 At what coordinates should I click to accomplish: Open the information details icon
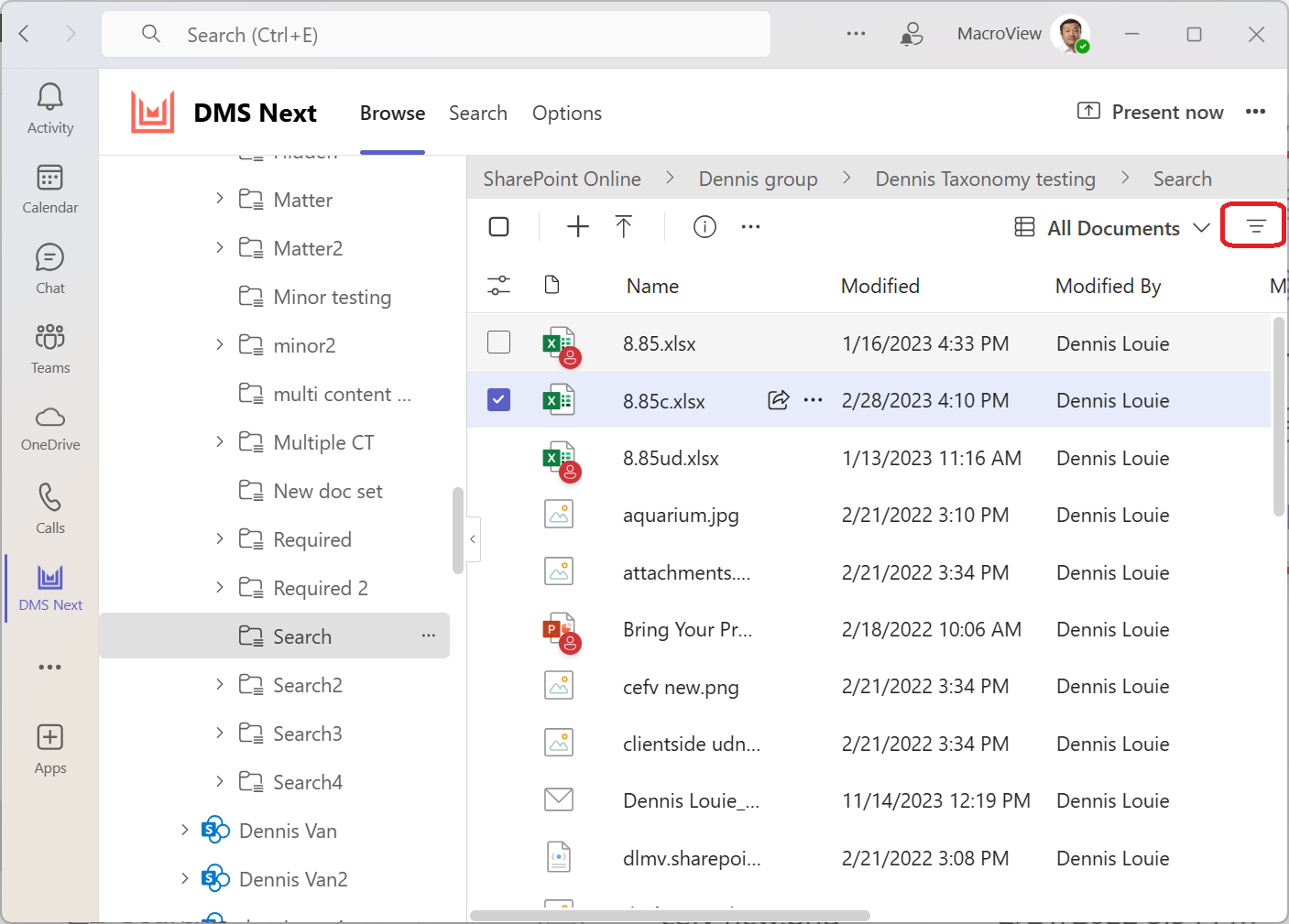pyautogui.click(x=705, y=226)
